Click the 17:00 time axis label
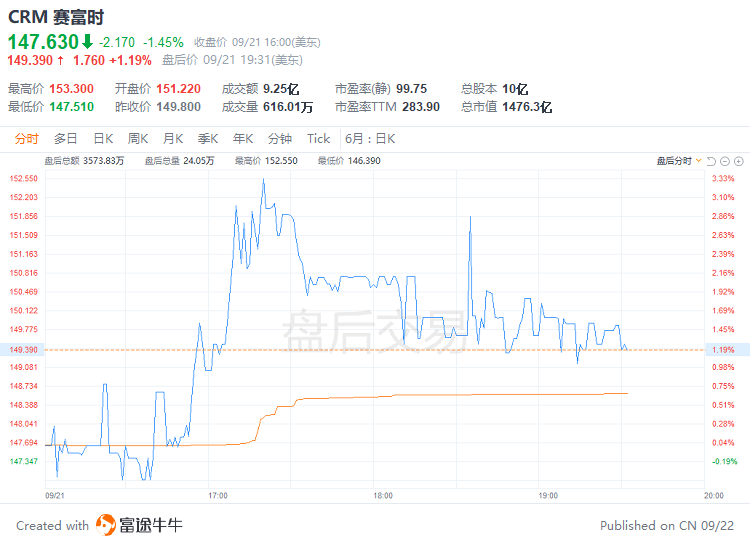750x546 pixels. (218, 495)
